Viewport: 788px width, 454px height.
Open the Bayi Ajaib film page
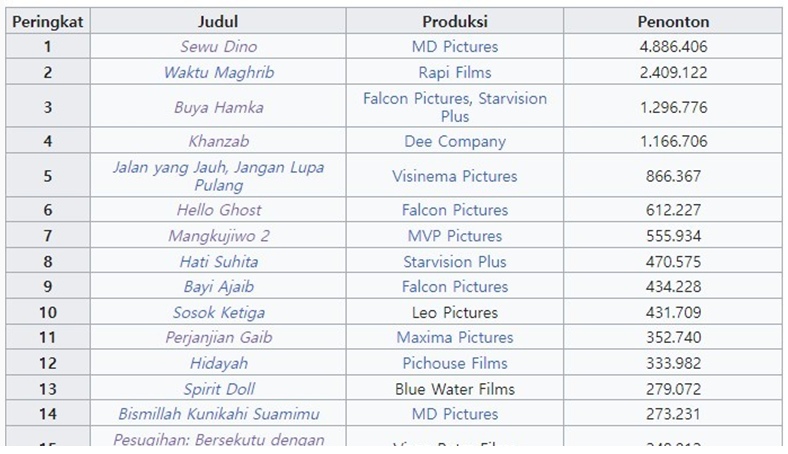coord(218,287)
